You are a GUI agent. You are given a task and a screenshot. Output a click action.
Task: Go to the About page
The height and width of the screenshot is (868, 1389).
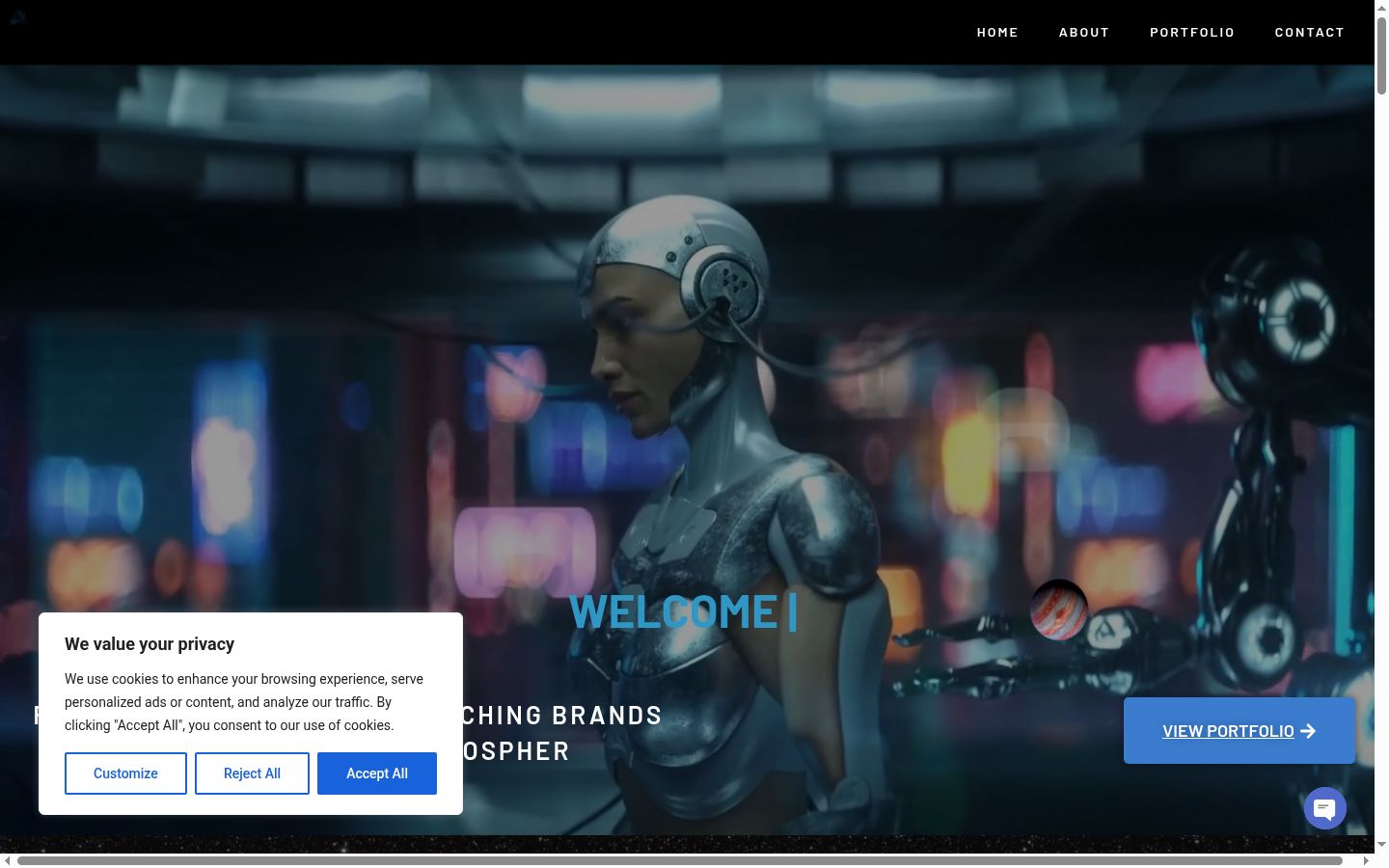coord(1084,32)
